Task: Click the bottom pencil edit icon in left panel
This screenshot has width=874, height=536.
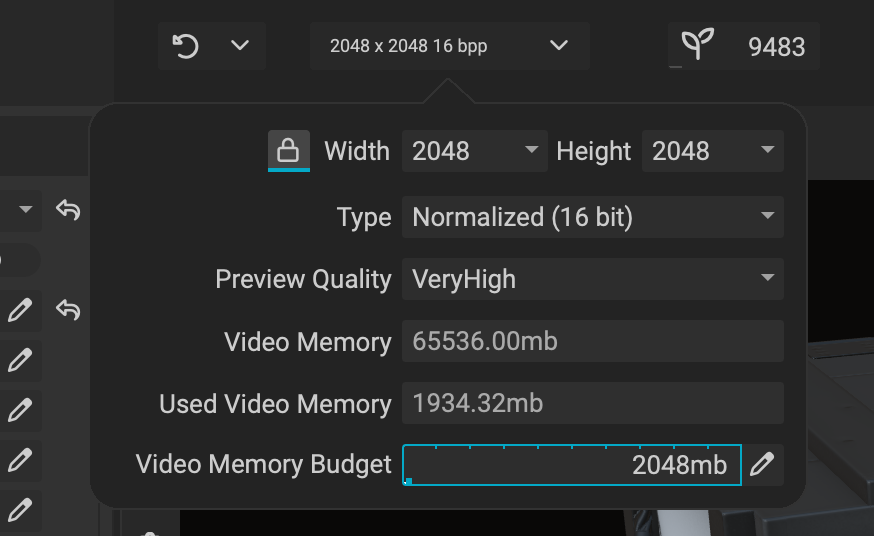Action: point(20,510)
